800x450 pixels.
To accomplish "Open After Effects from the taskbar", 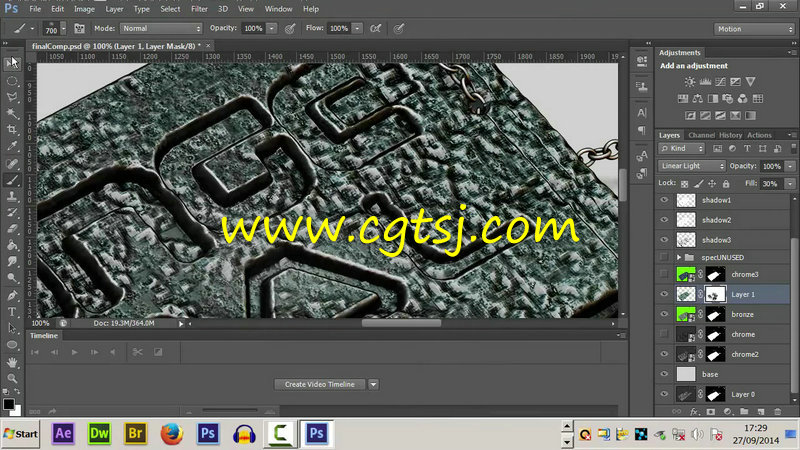I will coord(63,434).
